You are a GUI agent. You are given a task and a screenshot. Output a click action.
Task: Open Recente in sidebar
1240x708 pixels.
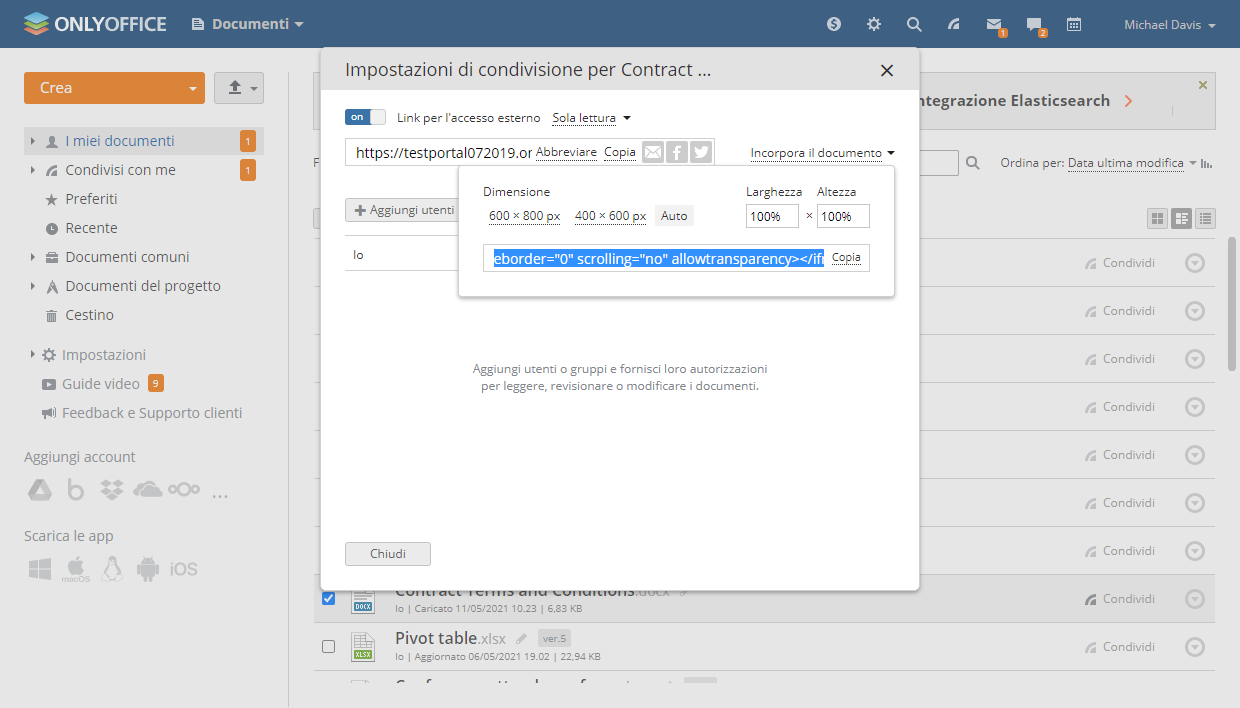(x=91, y=228)
